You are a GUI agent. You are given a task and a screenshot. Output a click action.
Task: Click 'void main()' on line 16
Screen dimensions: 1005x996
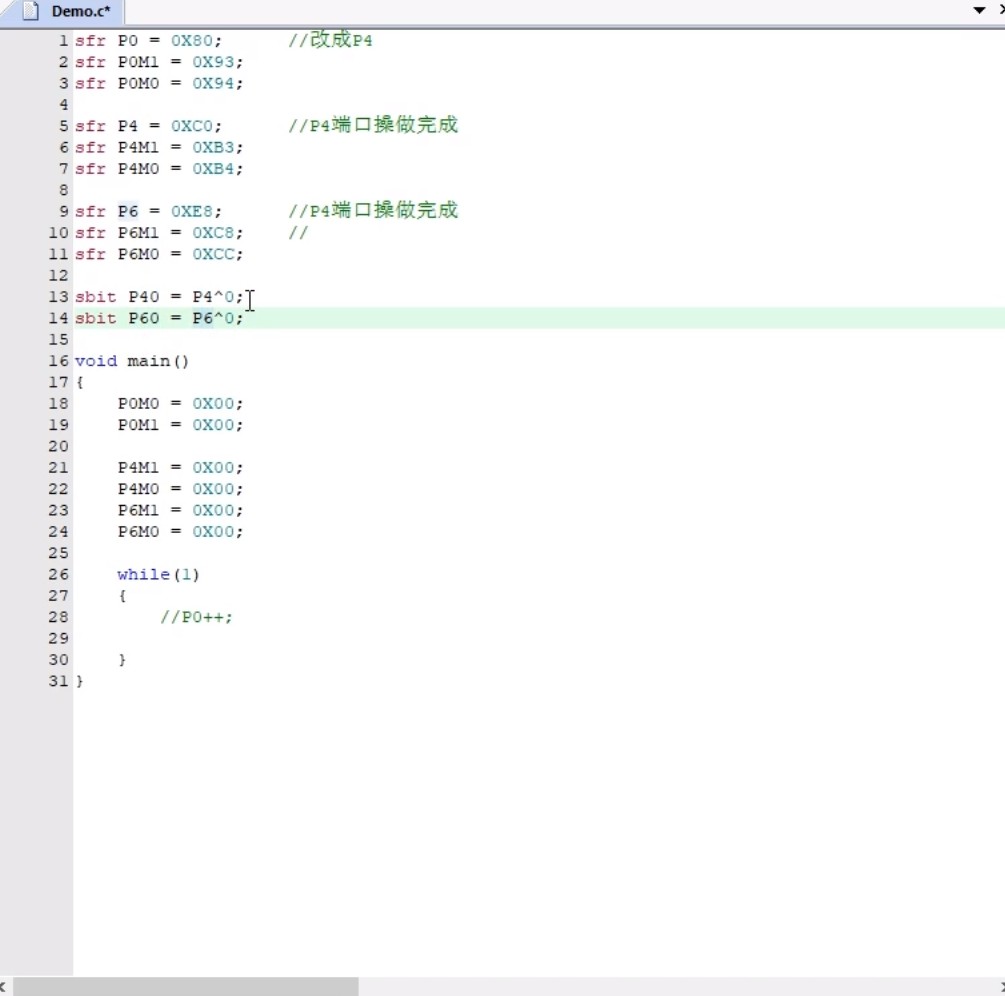coord(131,361)
